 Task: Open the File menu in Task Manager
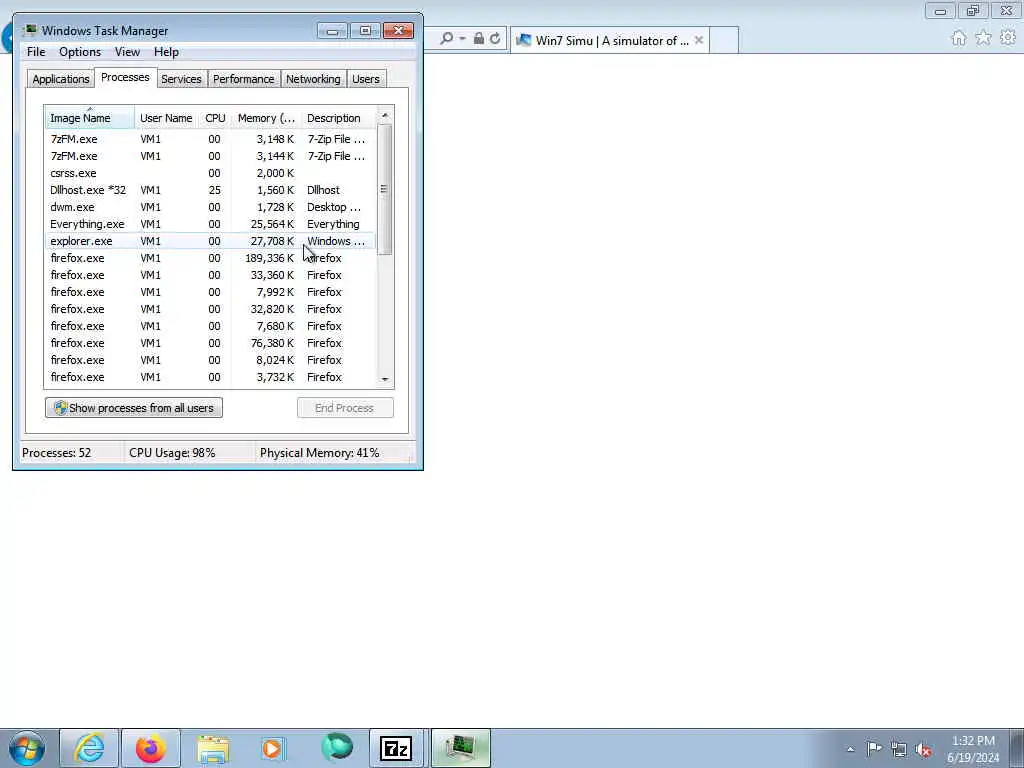36,52
